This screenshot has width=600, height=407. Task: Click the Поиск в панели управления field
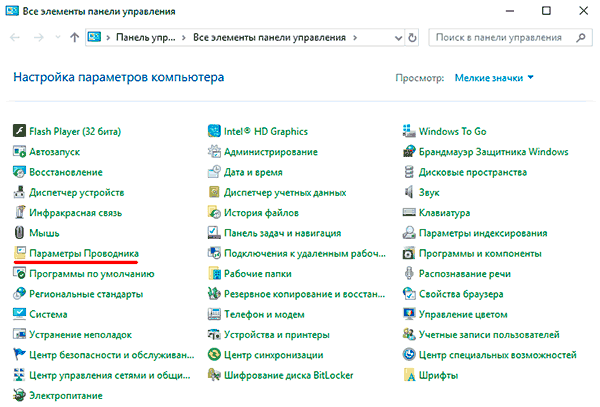(x=510, y=37)
